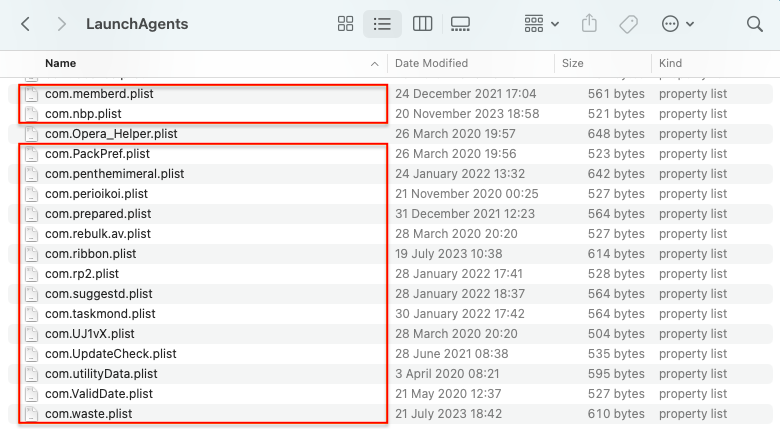Toggle sort direction arrow in Name column
Viewport: 780px width, 431px height.
point(375,64)
